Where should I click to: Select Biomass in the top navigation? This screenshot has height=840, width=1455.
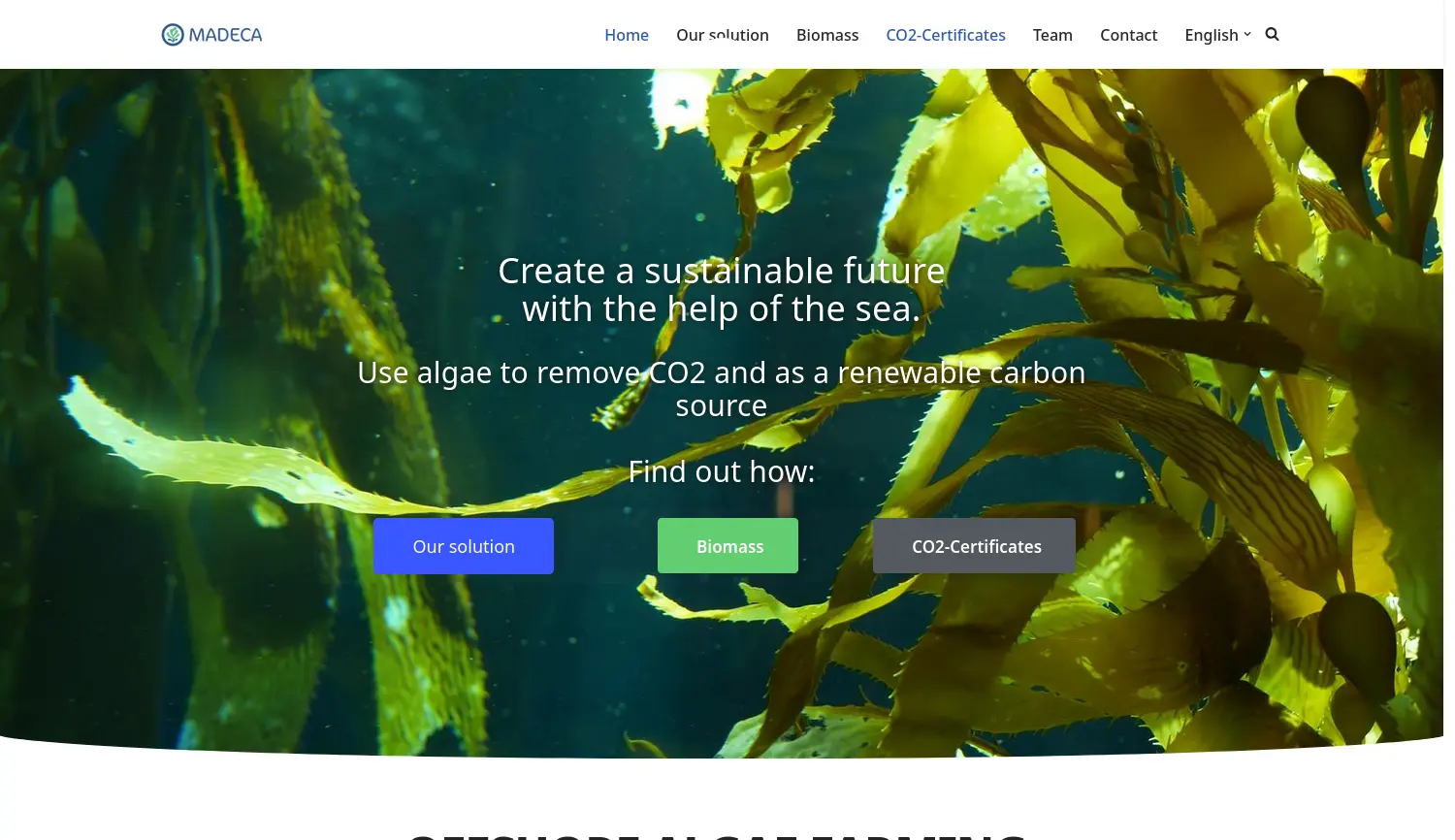pos(827,35)
